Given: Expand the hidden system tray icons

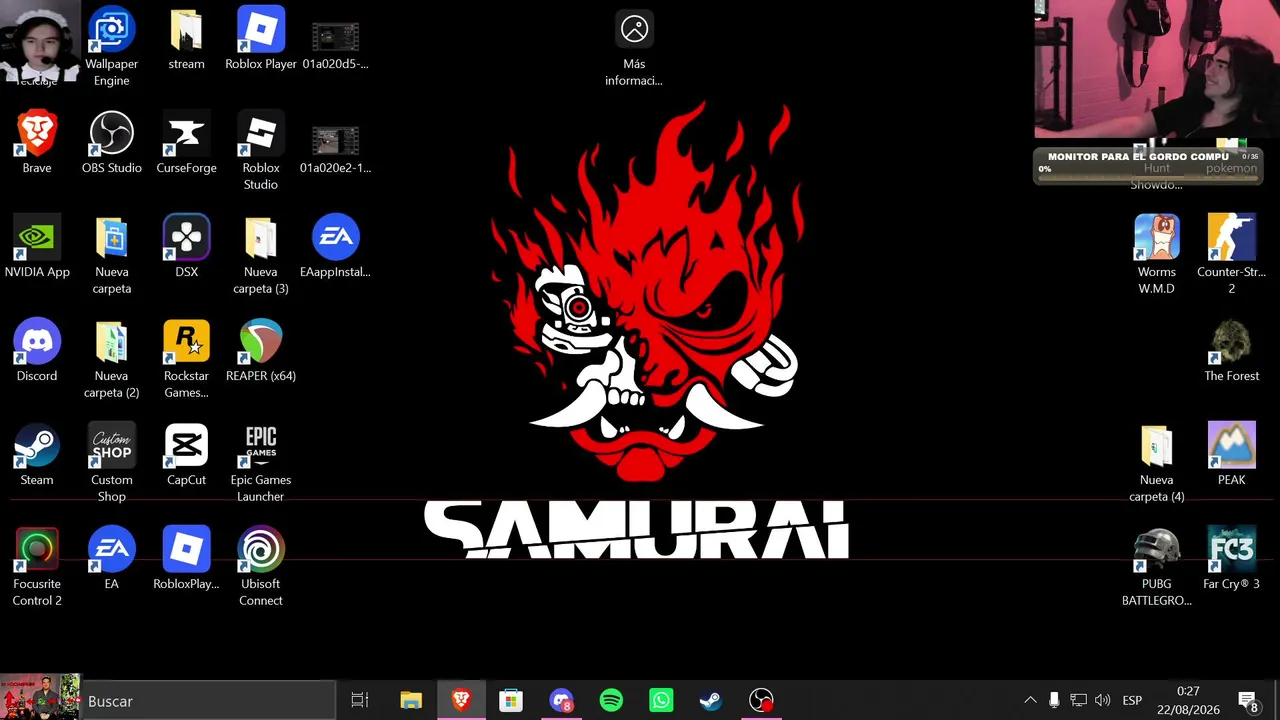Looking at the screenshot, I should pos(1030,701).
